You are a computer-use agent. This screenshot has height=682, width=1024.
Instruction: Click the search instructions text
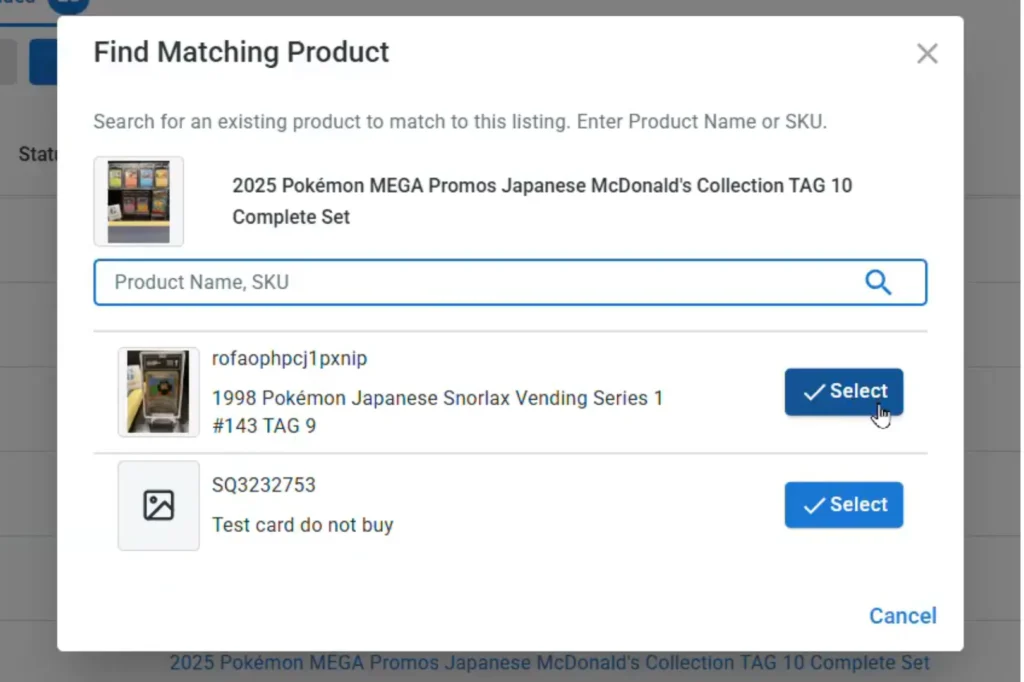[x=460, y=122]
